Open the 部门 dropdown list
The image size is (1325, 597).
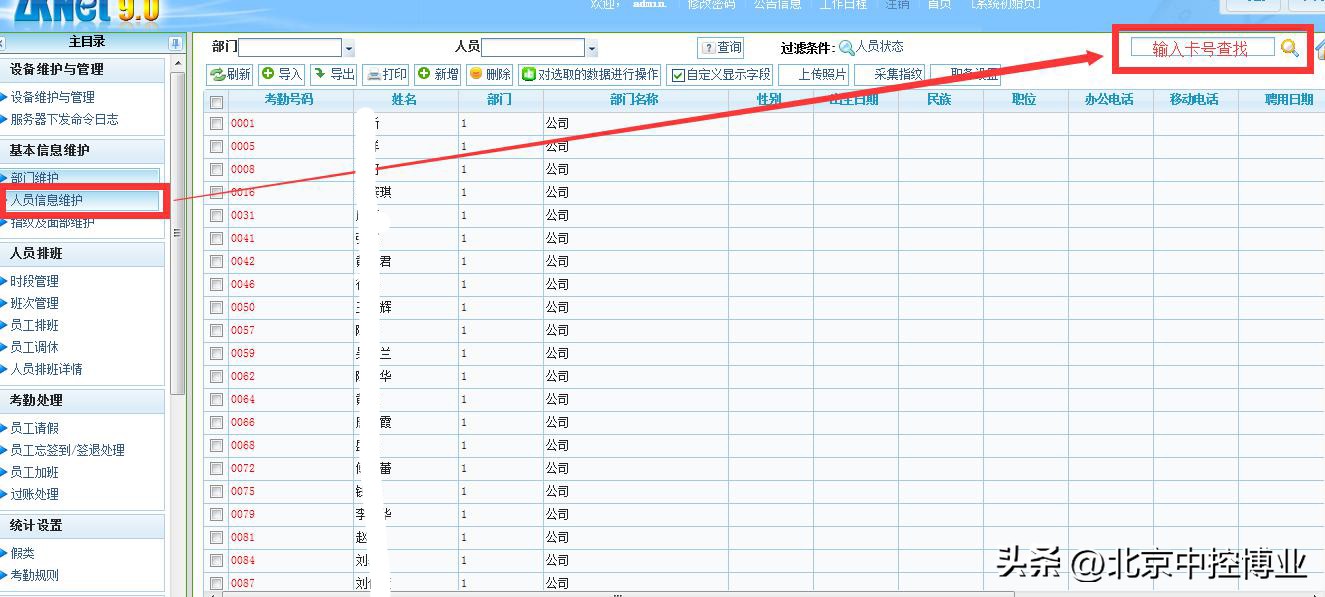(x=347, y=46)
